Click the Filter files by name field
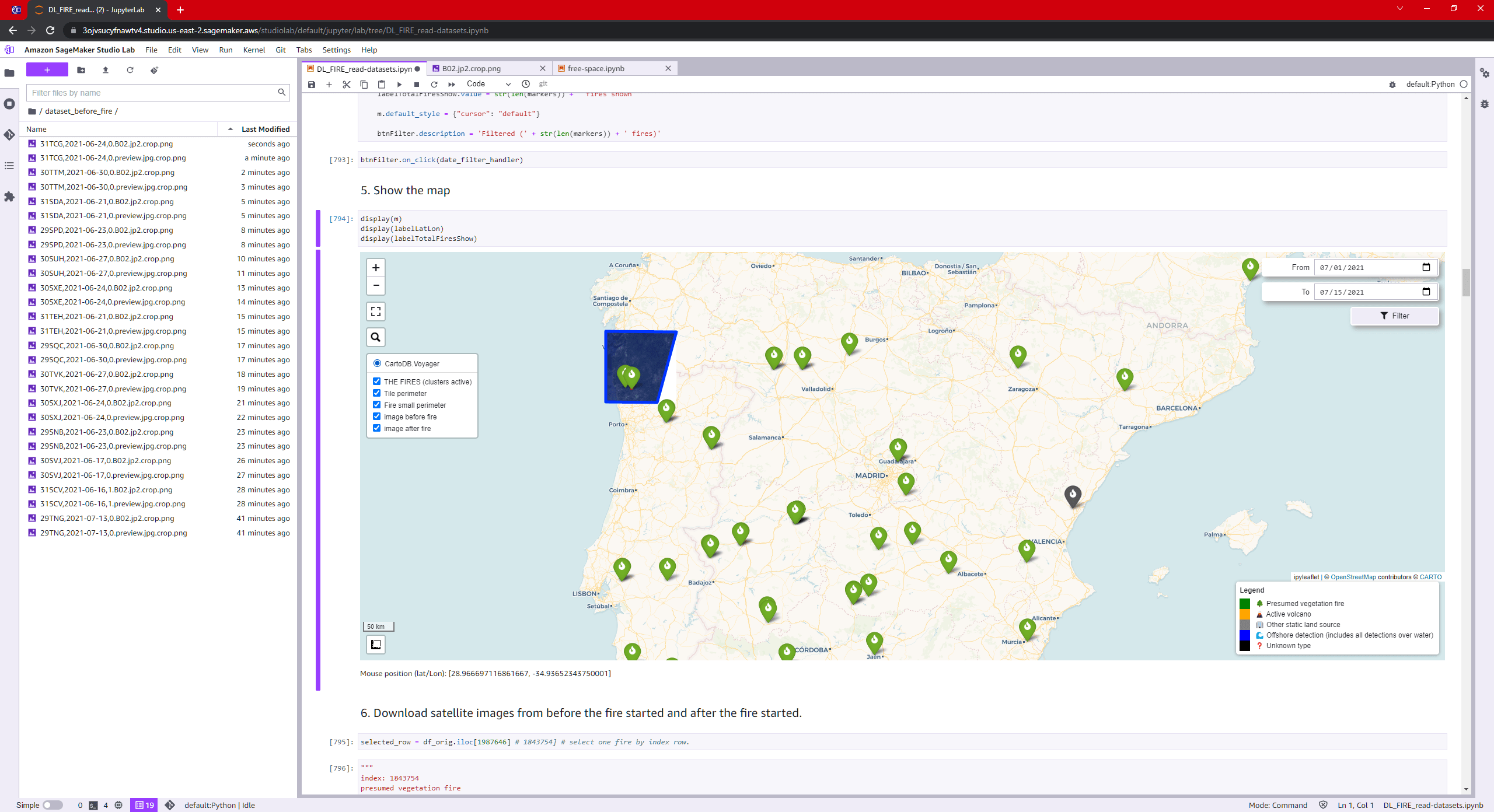The width and height of the screenshot is (1494, 812). 153,93
